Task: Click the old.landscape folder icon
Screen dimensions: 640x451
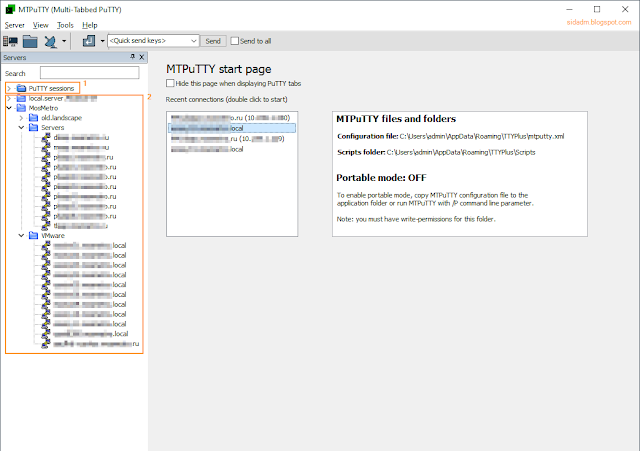Action: point(34,118)
